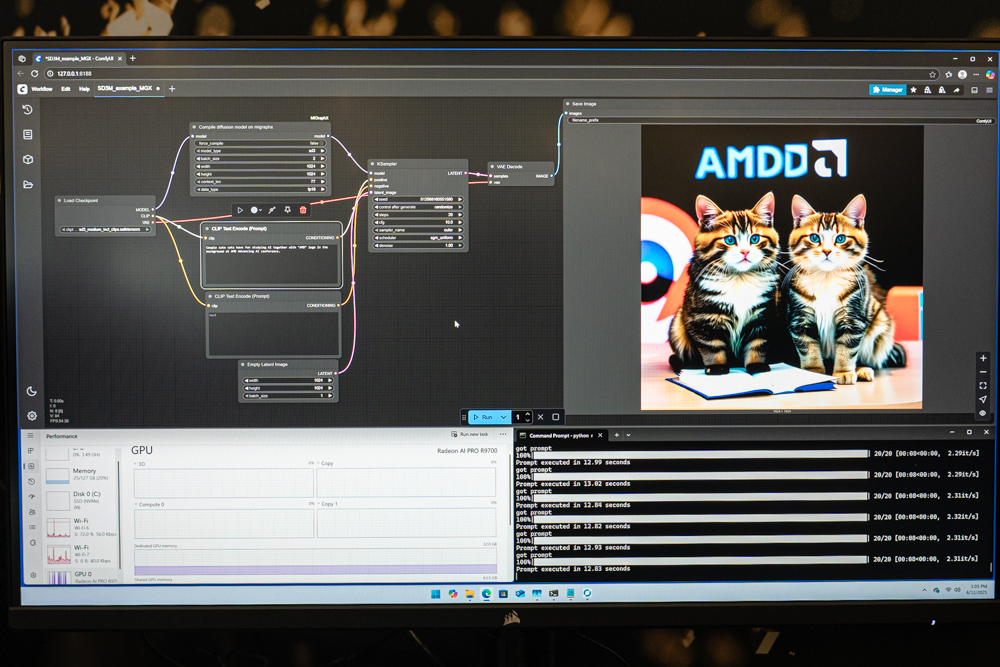Collapse the KSampler node via its title dot
The width and height of the screenshot is (1000, 667).
click(372, 164)
